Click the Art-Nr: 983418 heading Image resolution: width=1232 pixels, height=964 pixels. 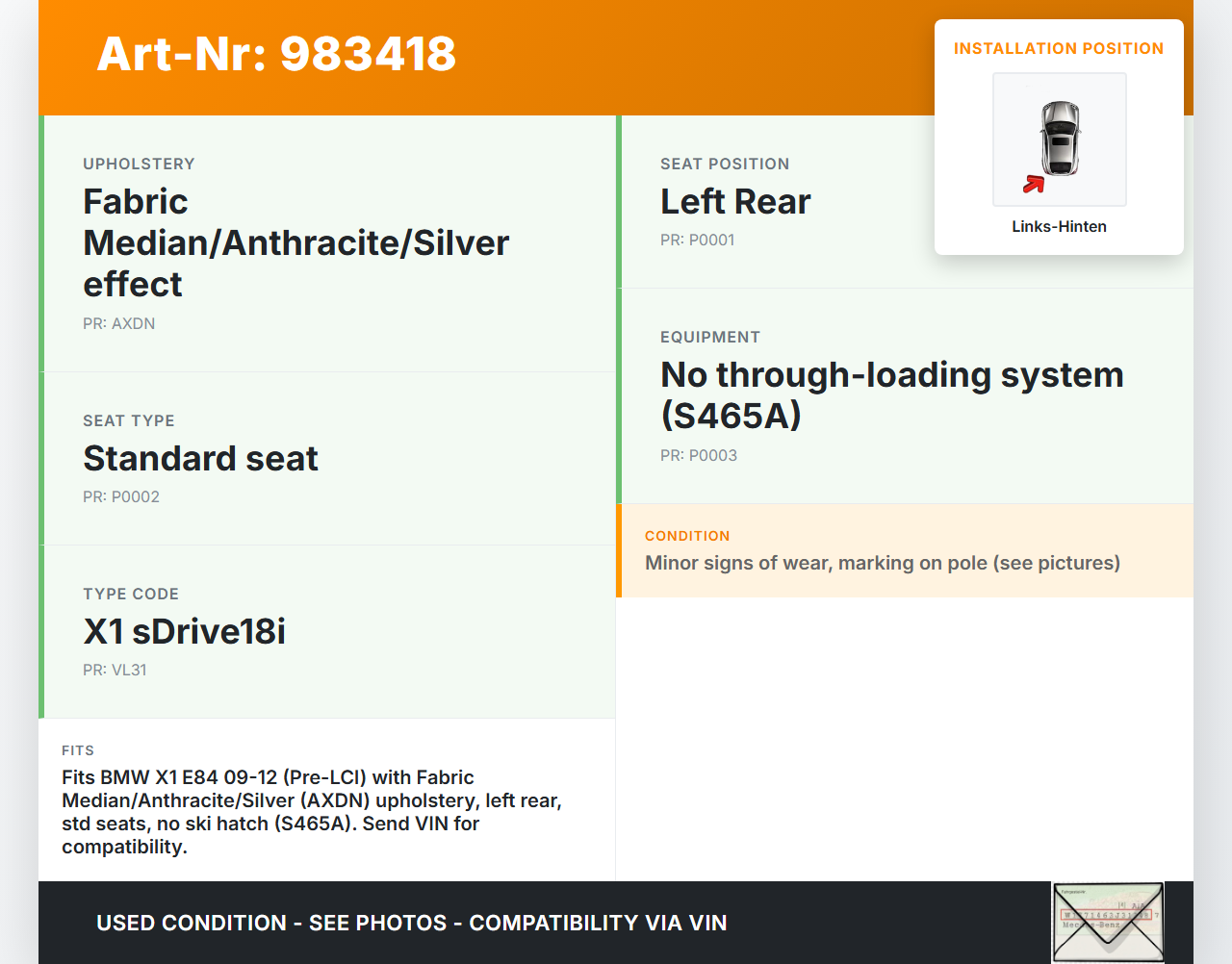276,54
